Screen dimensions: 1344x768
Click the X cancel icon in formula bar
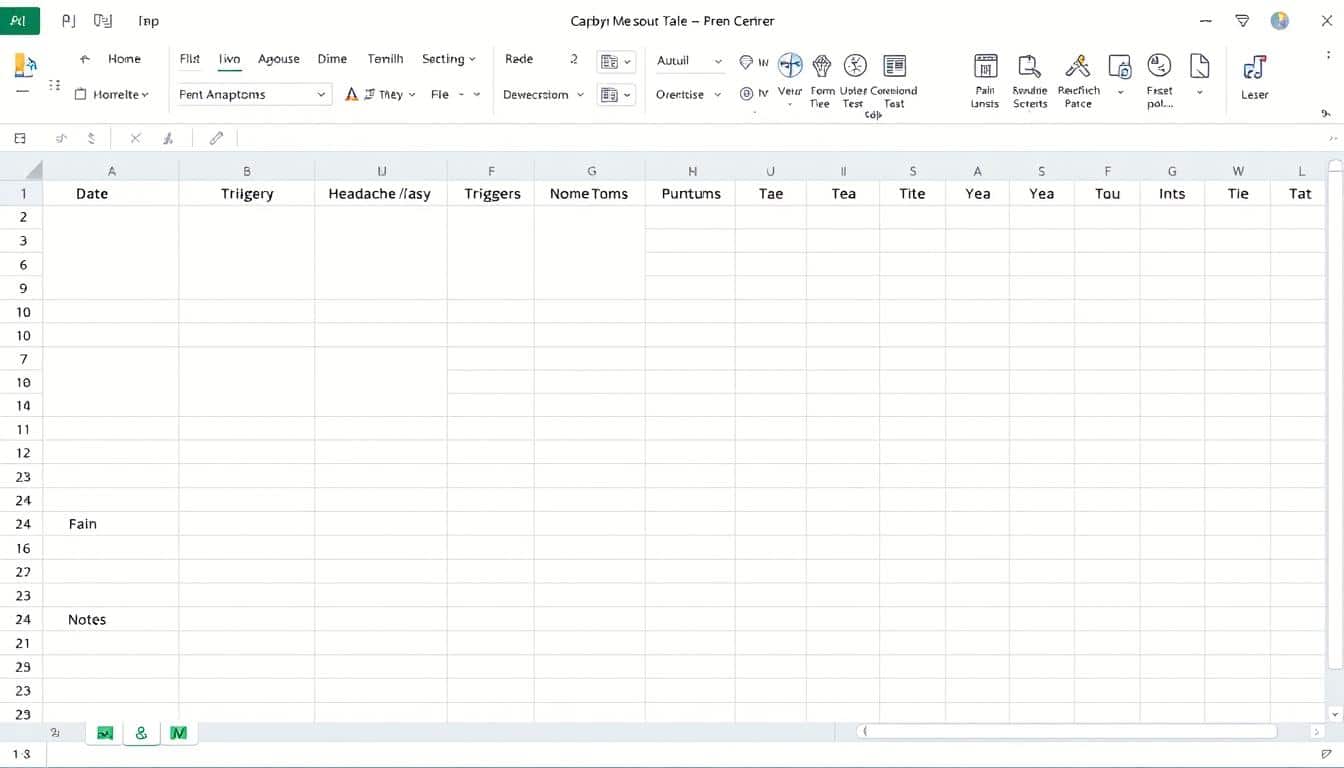135,139
